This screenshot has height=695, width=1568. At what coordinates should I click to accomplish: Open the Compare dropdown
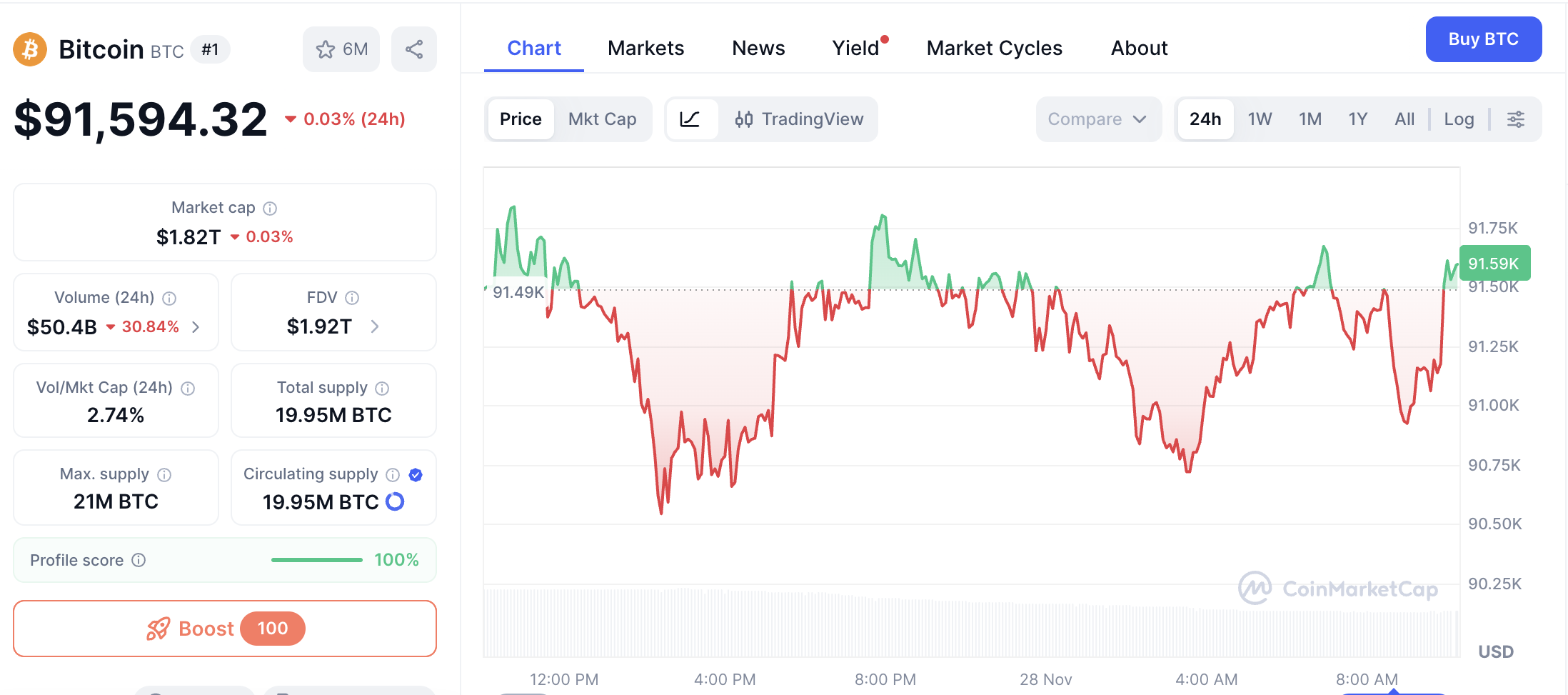pos(1097,119)
